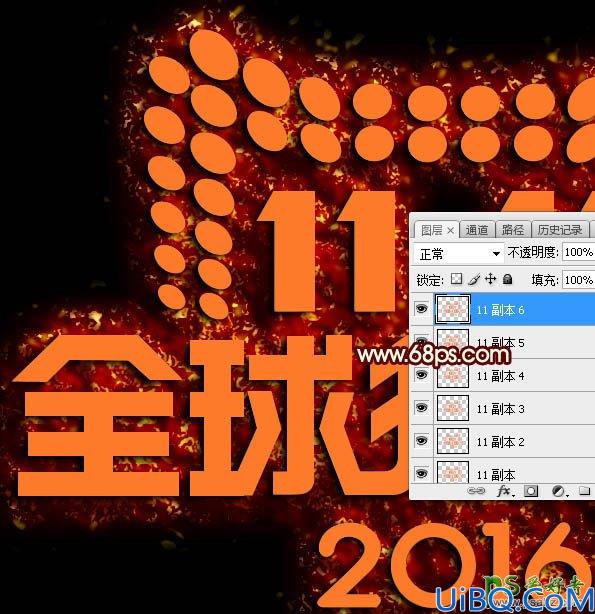Hide layer 11 副本 2
Viewport: 595px width, 614px height.
(421, 441)
